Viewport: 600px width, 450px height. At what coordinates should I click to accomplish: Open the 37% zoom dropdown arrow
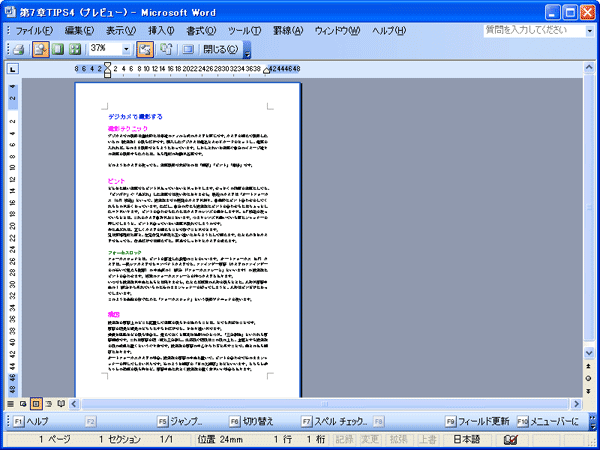[x=126, y=49]
